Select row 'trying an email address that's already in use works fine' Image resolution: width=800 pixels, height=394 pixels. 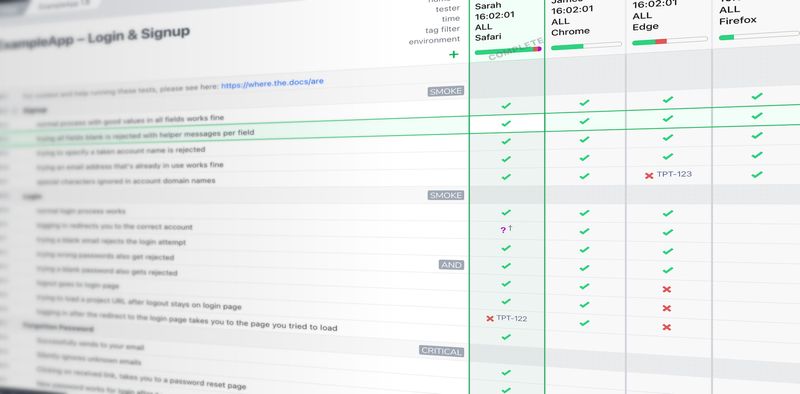pos(130,166)
